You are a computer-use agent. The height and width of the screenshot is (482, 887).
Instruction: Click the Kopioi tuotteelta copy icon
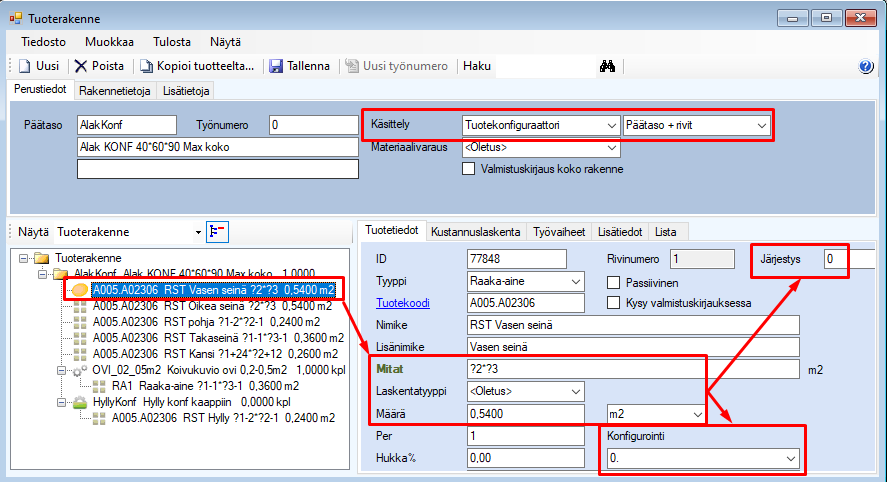pos(146,66)
